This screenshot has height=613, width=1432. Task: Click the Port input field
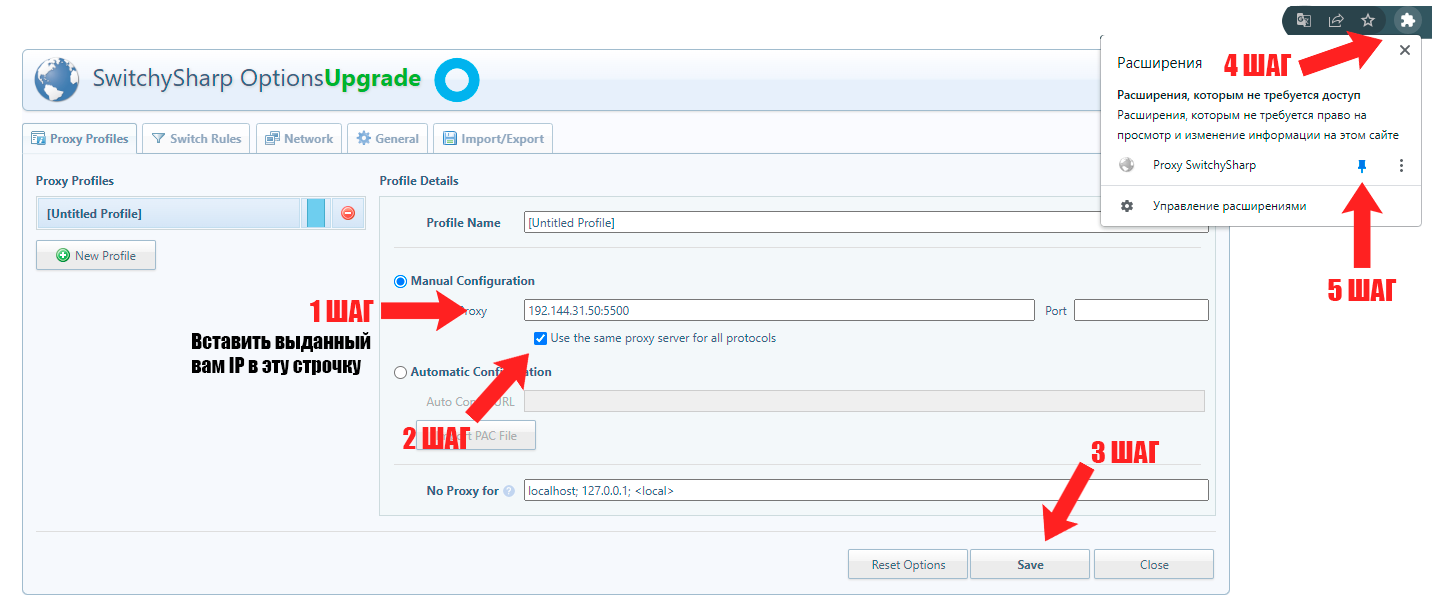click(1141, 310)
